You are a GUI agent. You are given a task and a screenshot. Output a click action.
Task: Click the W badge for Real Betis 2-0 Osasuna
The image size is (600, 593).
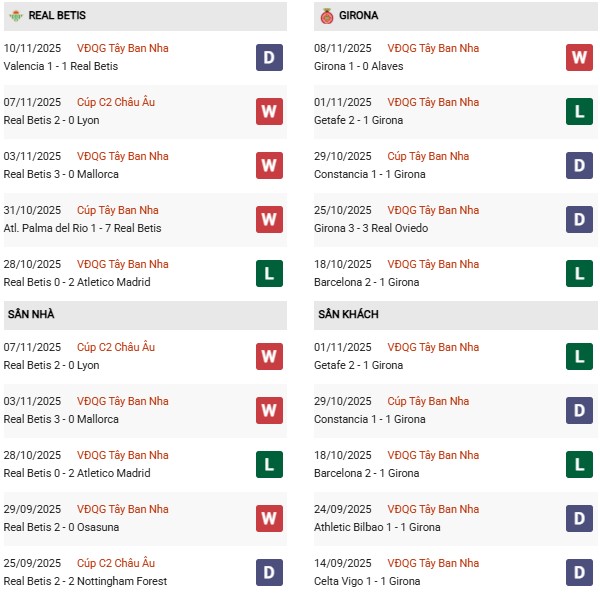click(269, 518)
